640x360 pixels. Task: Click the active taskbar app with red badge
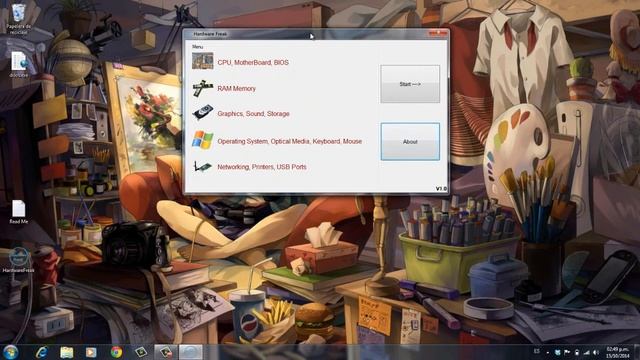click(x=166, y=352)
